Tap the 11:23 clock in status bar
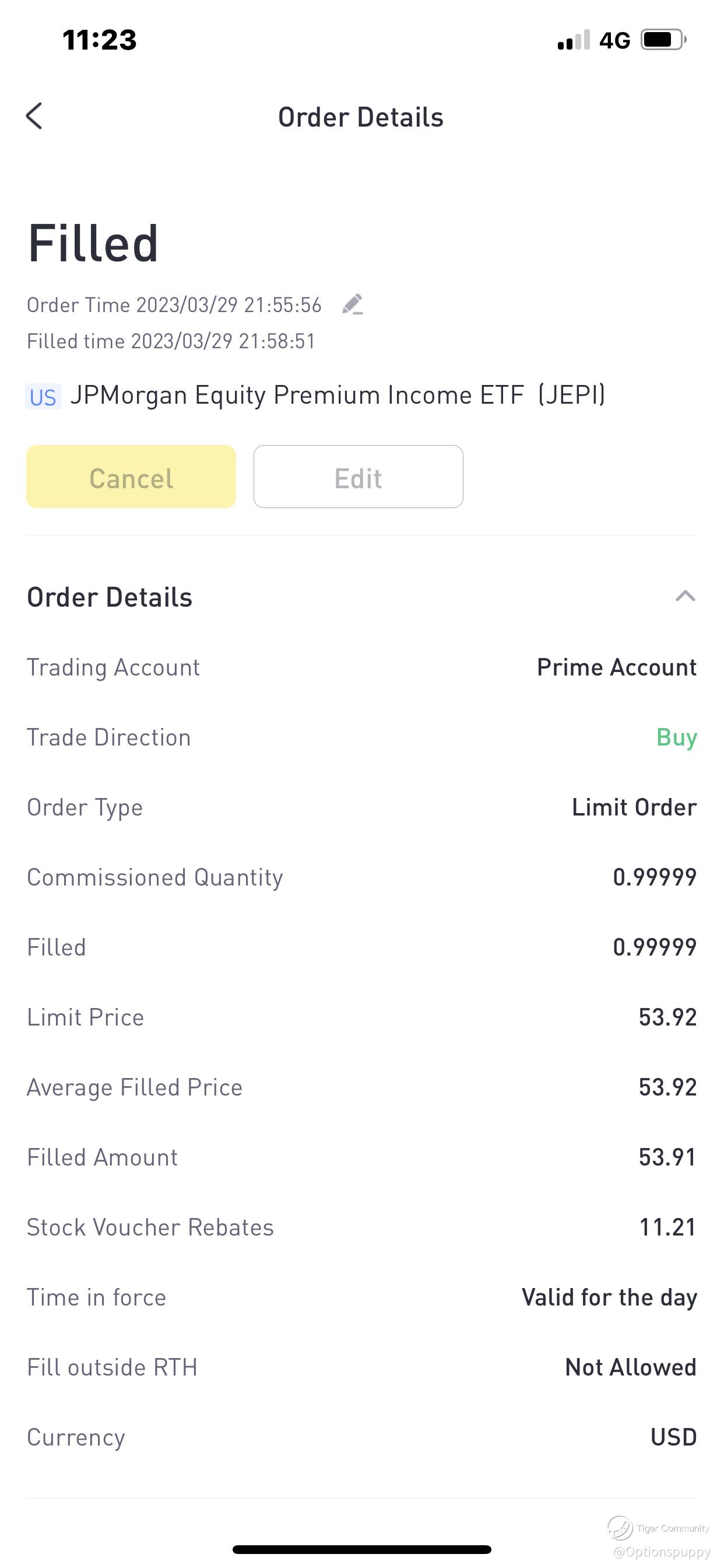 click(100, 40)
